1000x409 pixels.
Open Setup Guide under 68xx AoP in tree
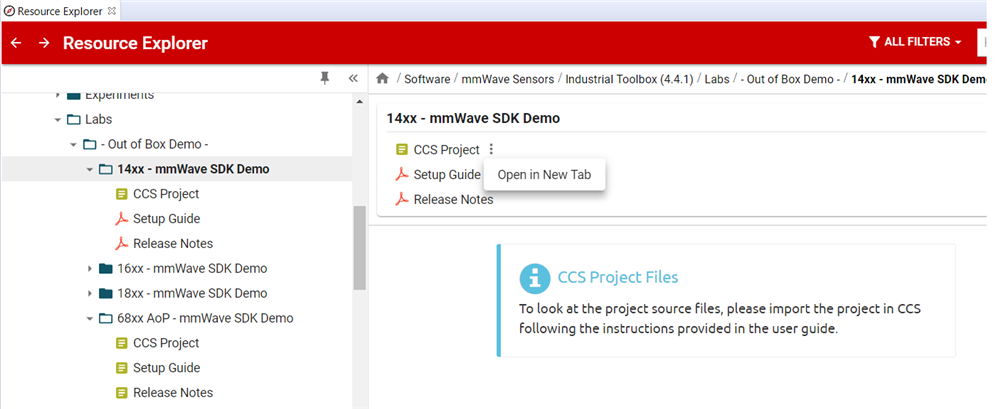coord(166,368)
